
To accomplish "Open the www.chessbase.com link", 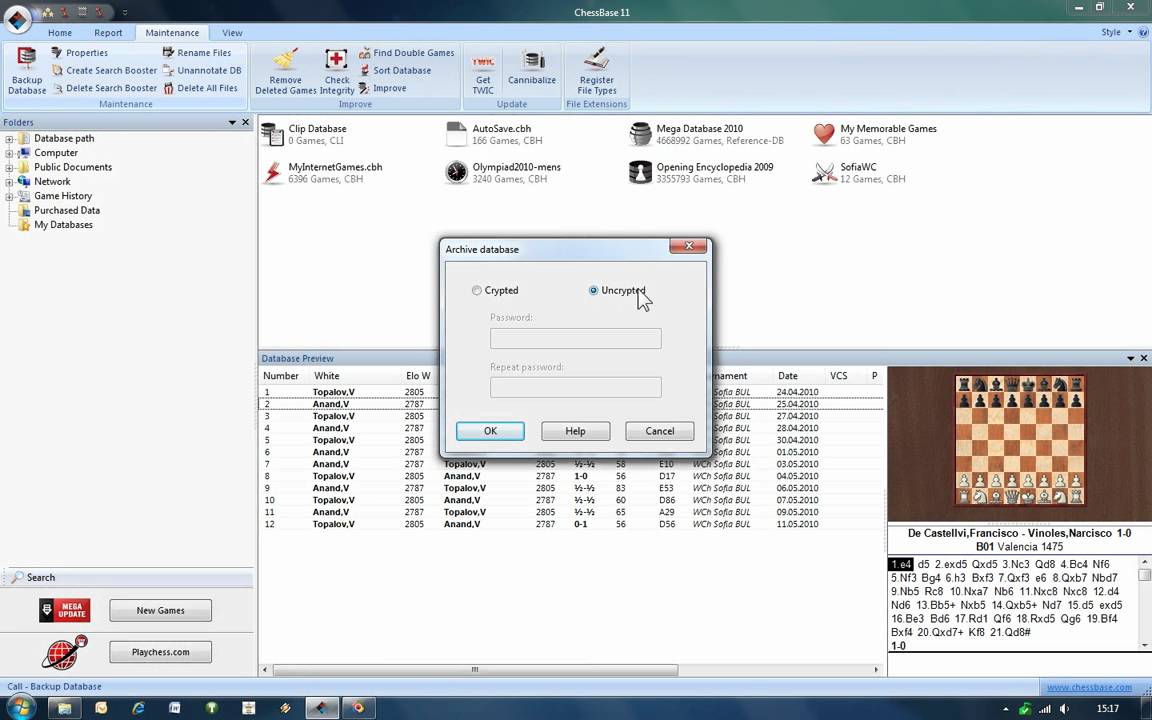I will coord(1089,687).
